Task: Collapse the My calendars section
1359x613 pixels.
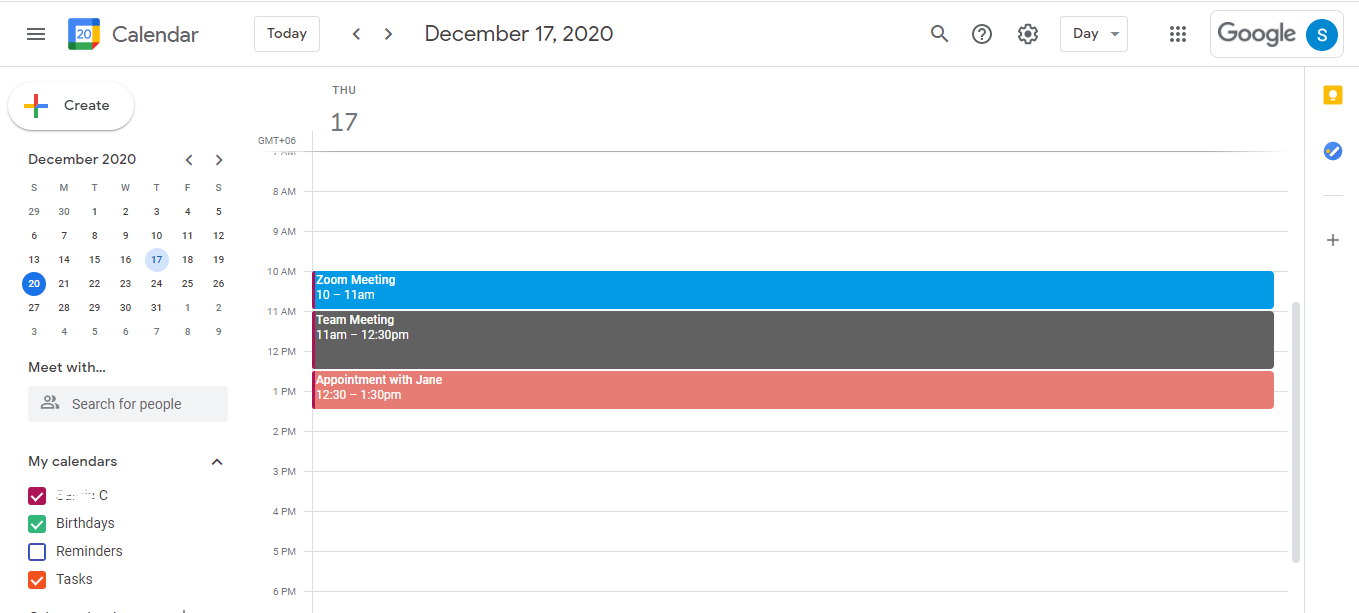Action: [x=217, y=461]
